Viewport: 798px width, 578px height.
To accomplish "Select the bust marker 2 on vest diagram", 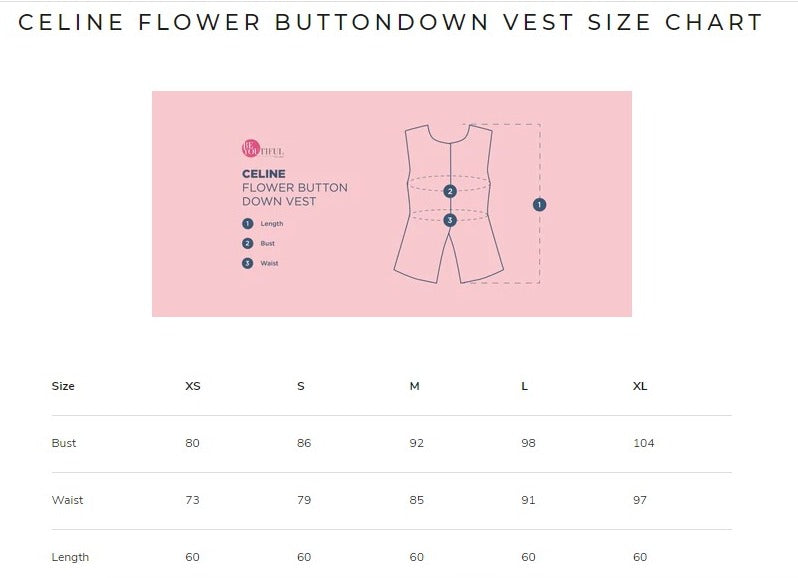I will pyautogui.click(x=450, y=190).
